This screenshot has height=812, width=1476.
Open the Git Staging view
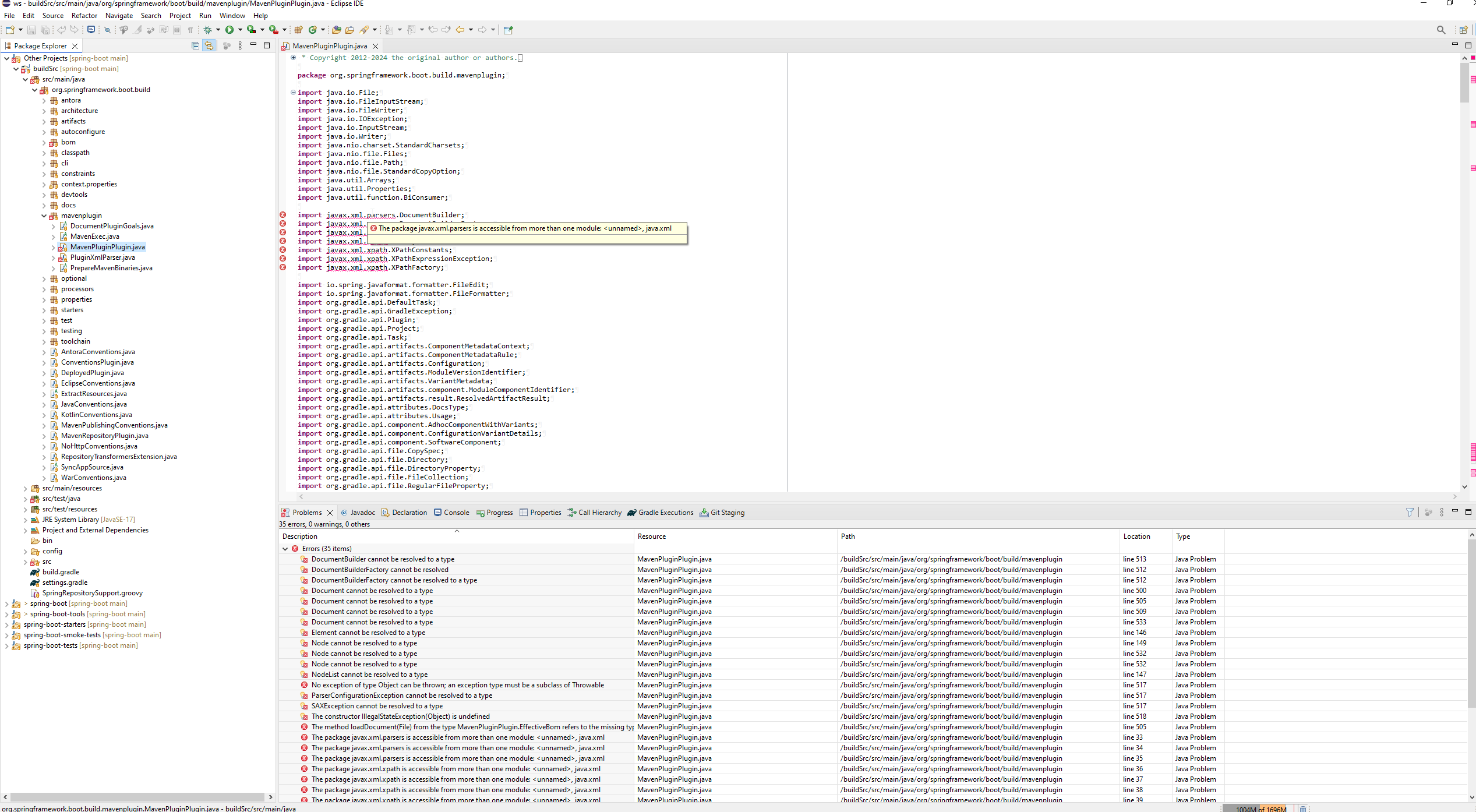click(727, 513)
